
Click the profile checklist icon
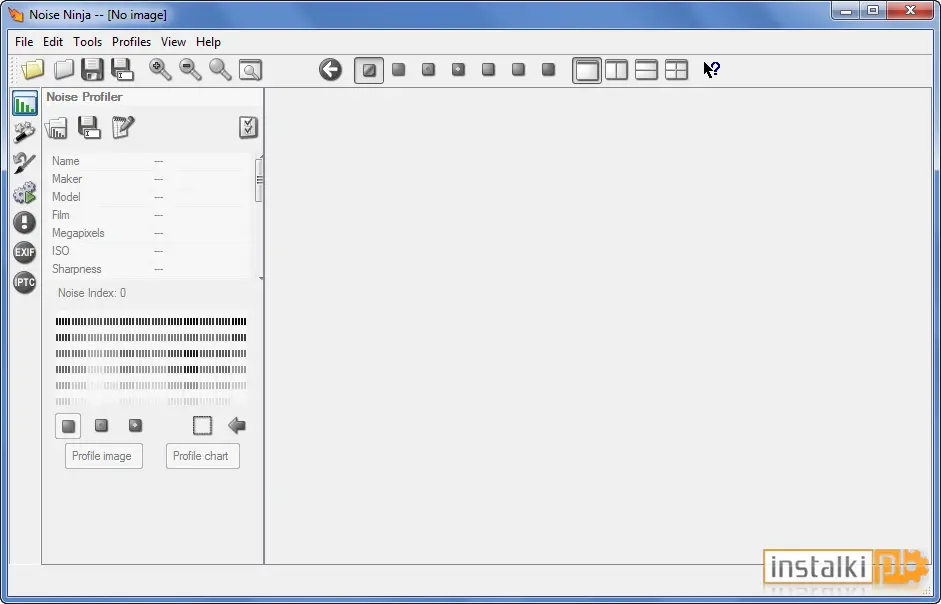click(x=248, y=127)
